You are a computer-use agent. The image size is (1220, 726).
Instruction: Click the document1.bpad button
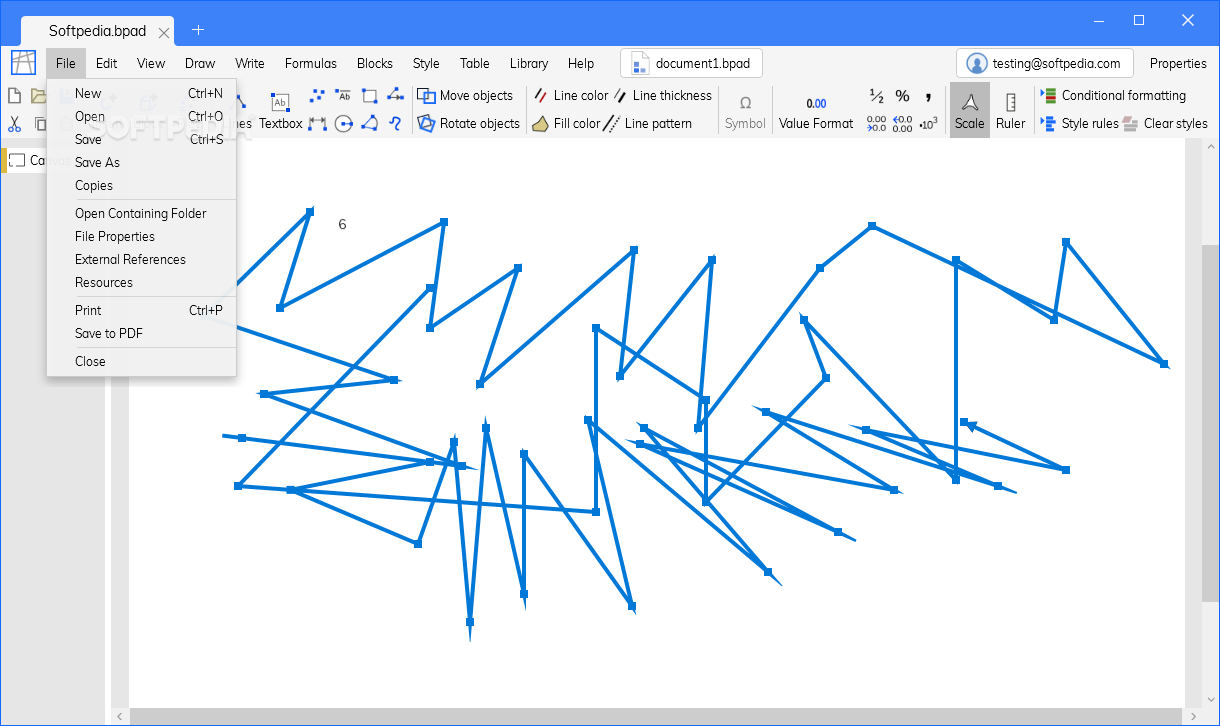click(691, 63)
